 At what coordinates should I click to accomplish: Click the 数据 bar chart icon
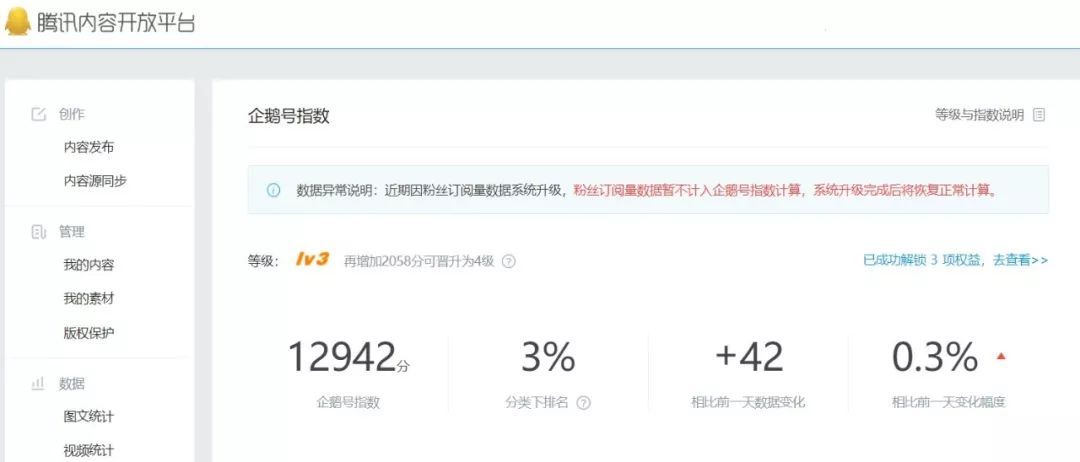point(39,384)
